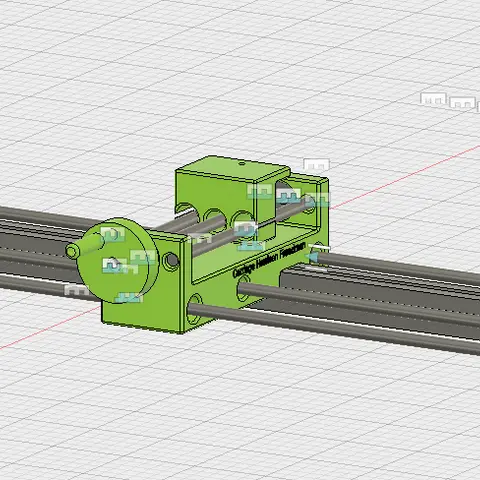Select the gray joint glyph over the left rod
480x480 pixels.
[x=77, y=290]
